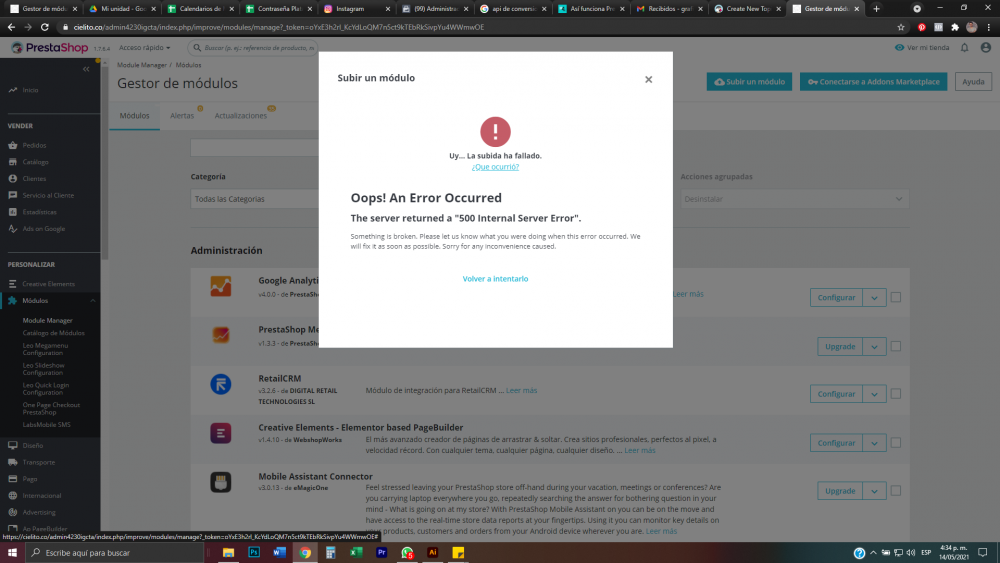1000x563 pixels.
Task: Expand Google Analytics actions dropdown arrow
Action: click(x=874, y=298)
